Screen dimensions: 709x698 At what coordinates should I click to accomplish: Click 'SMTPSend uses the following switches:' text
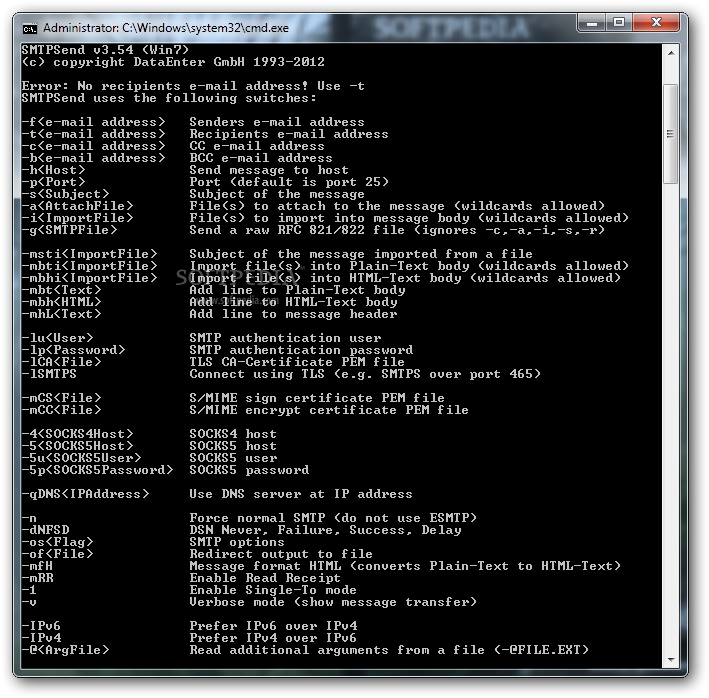point(169,98)
